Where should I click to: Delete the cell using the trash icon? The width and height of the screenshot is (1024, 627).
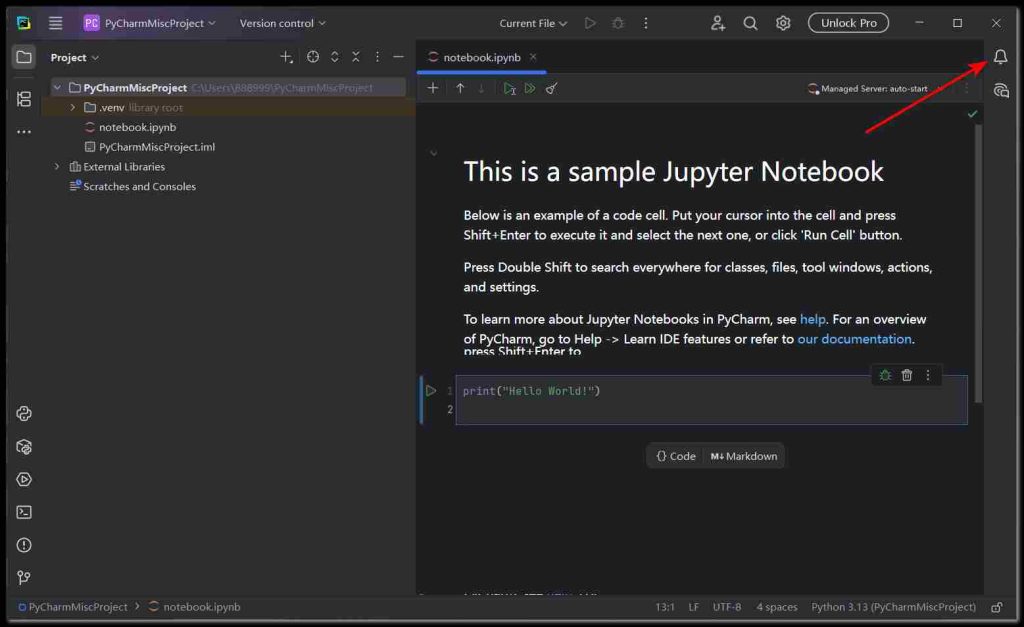[907, 375]
